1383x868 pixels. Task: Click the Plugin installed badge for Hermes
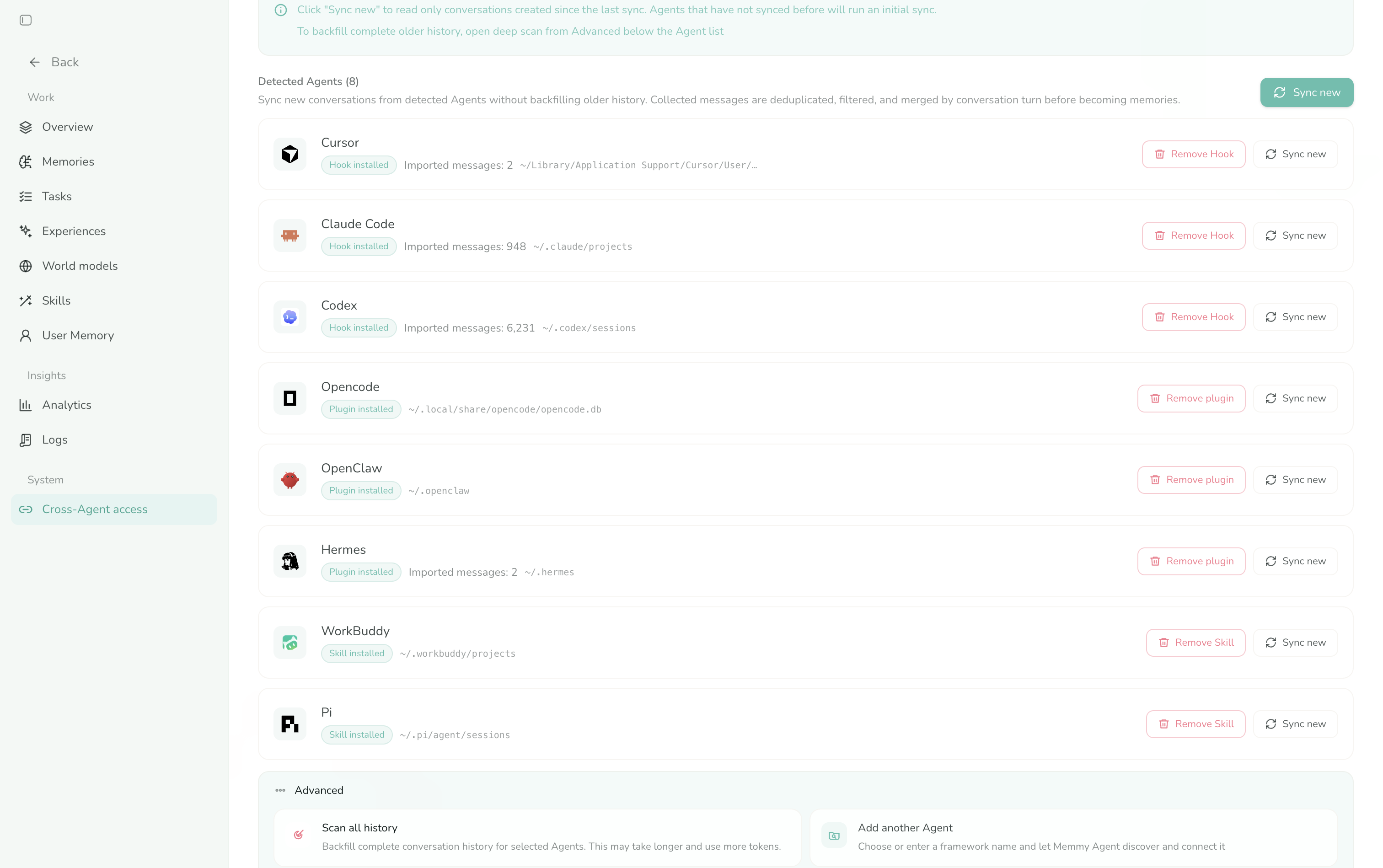coord(361,573)
